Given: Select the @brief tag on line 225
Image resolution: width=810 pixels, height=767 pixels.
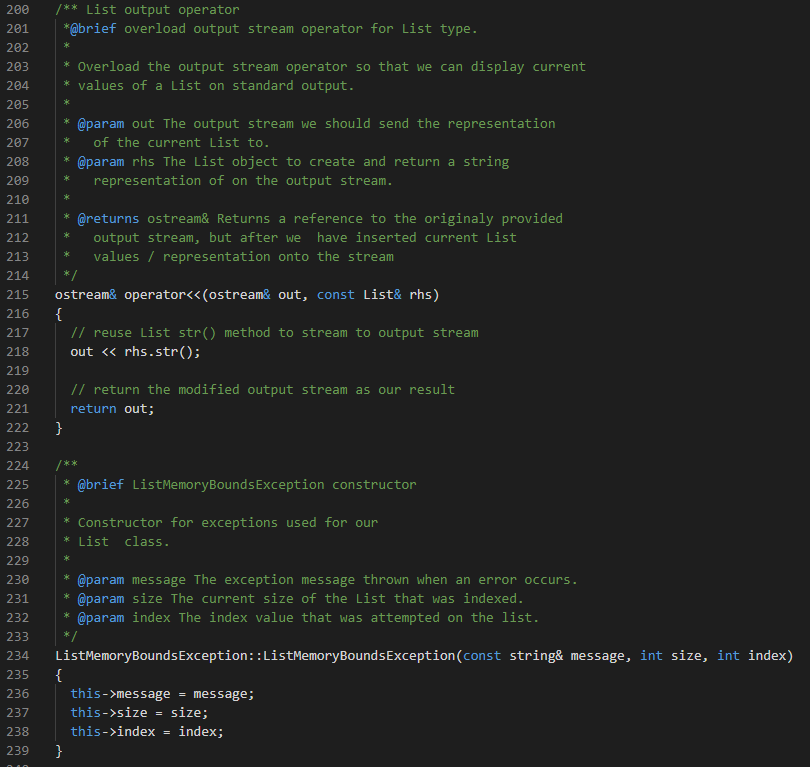Looking at the screenshot, I should [100, 484].
